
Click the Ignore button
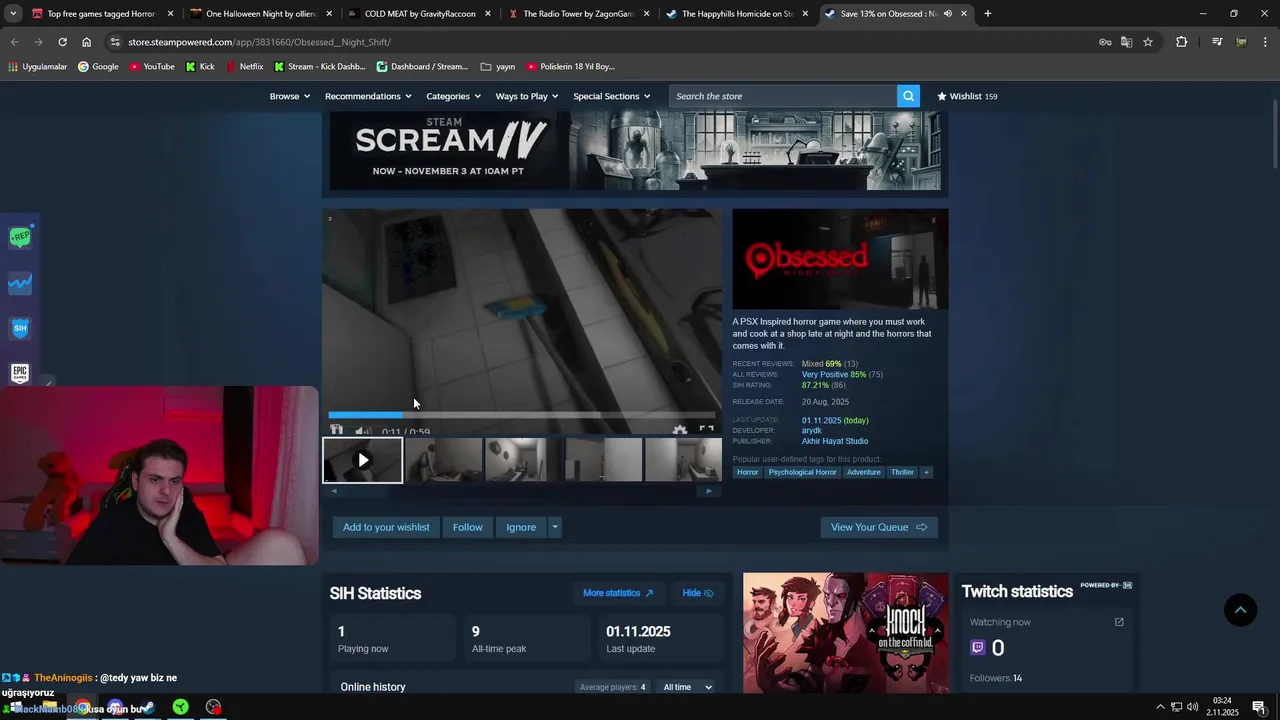[x=521, y=527]
